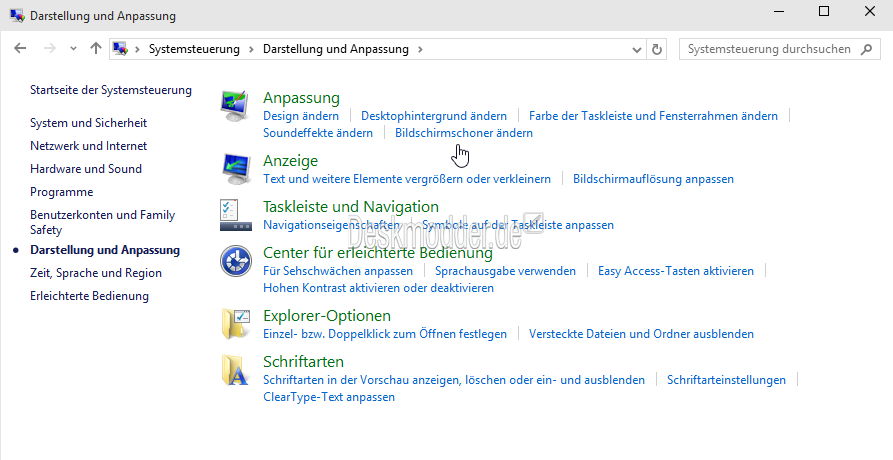Viewport: 893px width, 460px height.
Task: Open the Explorer-Optionen folder icon
Action: click(236, 323)
